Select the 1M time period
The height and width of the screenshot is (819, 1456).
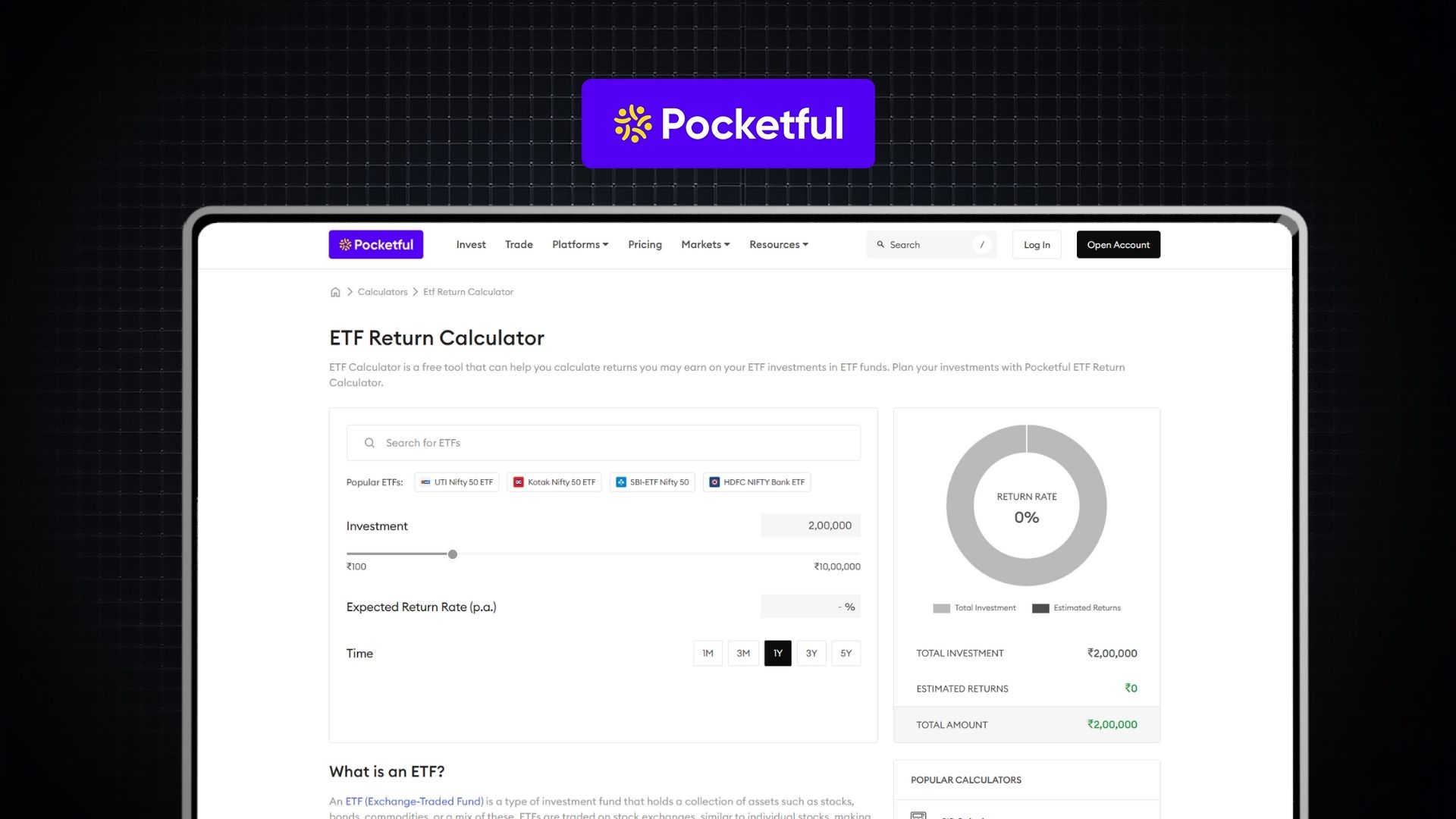click(x=708, y=654)
